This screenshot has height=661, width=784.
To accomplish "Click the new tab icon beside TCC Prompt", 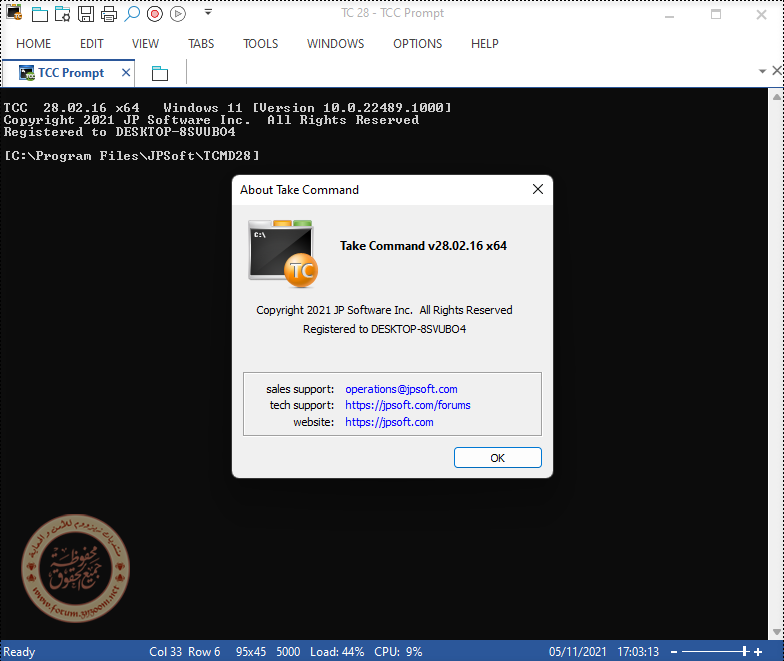I will tap(160, 74).
